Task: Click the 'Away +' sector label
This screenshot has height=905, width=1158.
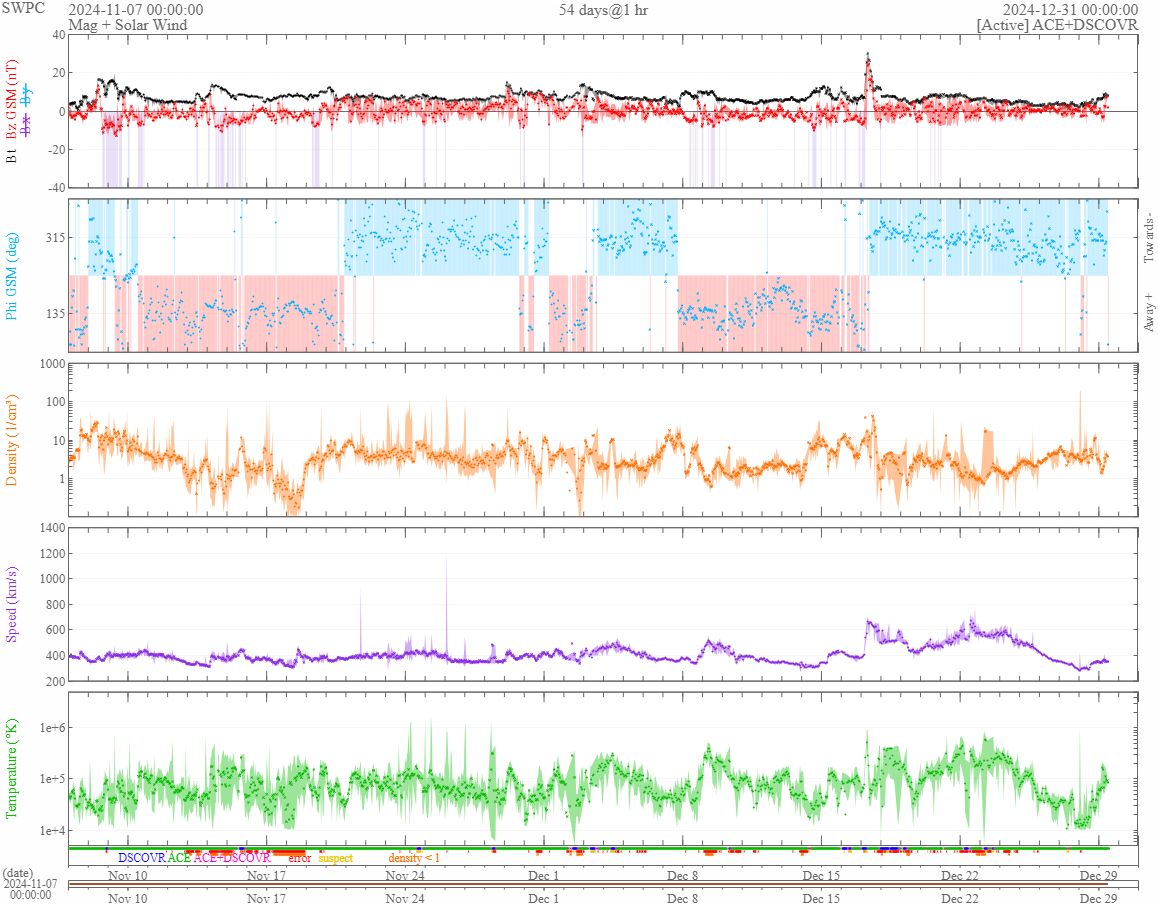Action: click(1148, 313)
